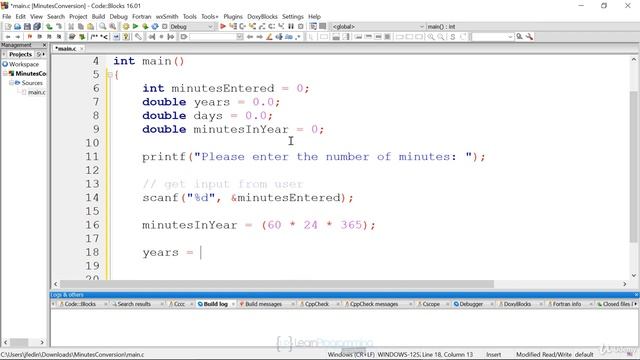Collapse the Sources folder node
This screenshot has height=360, width=640.
pyautogui.click(x=11, y=83)
